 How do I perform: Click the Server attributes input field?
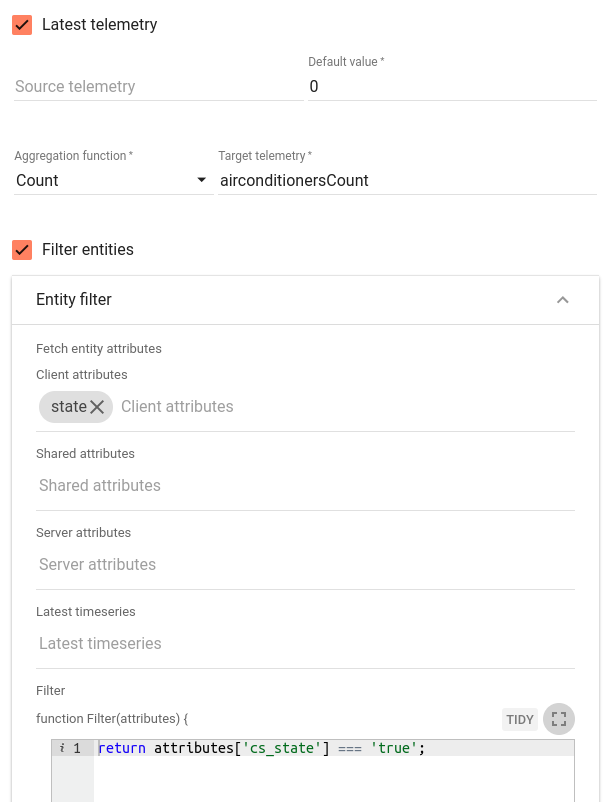pos(305,565)
